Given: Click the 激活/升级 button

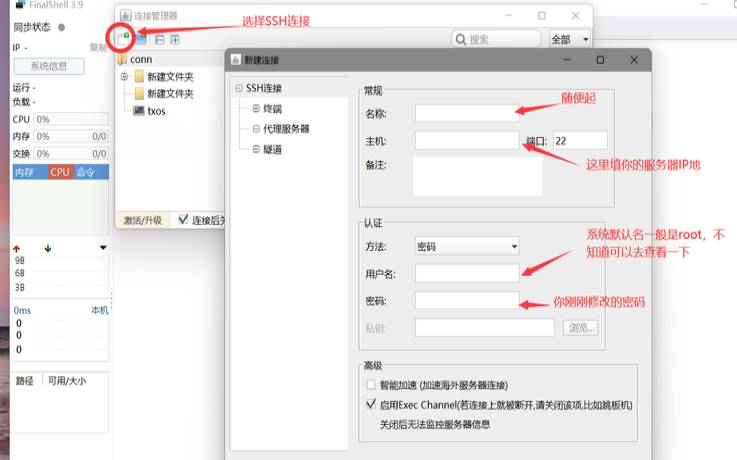Looking at the screenshot, I should click(x=143, y=220).
